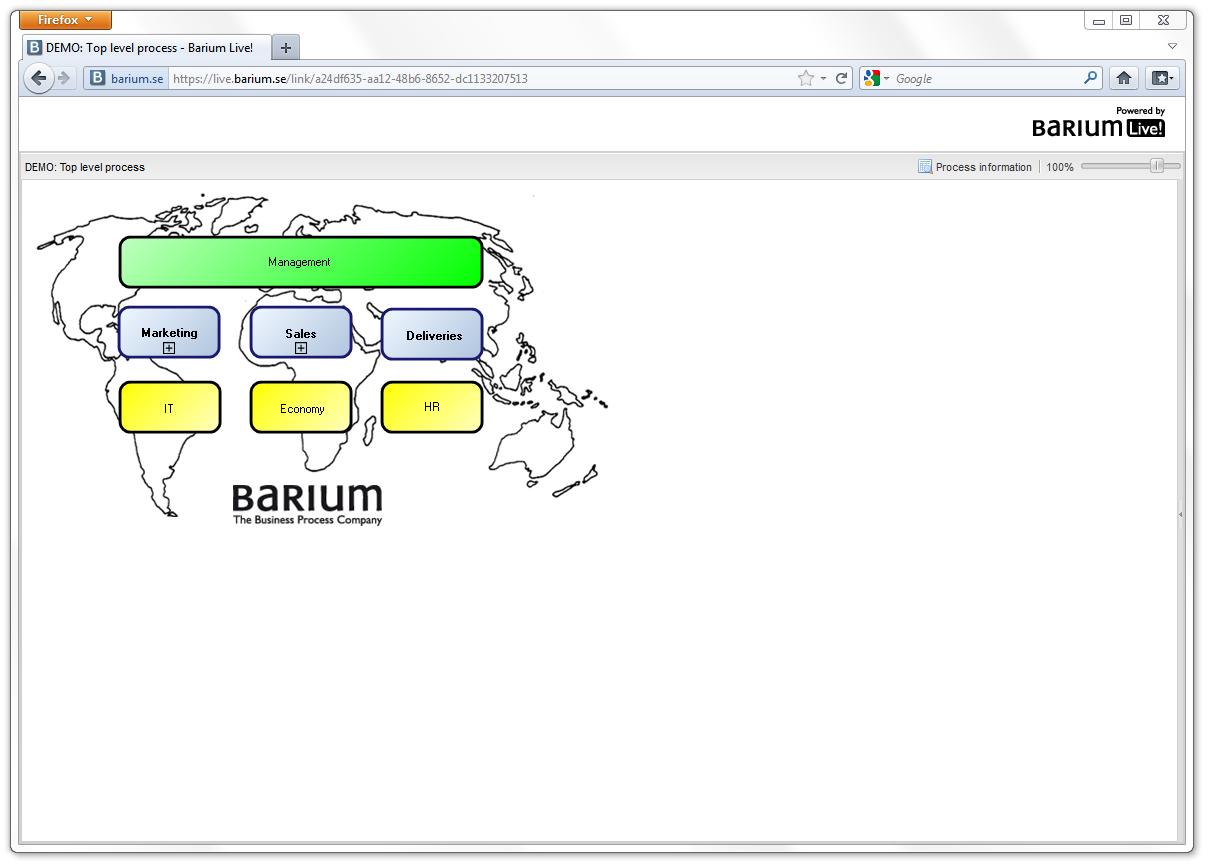The image size is (1209, 865).
Task: Click the green Management process box
Action: (x=300, y=262)
